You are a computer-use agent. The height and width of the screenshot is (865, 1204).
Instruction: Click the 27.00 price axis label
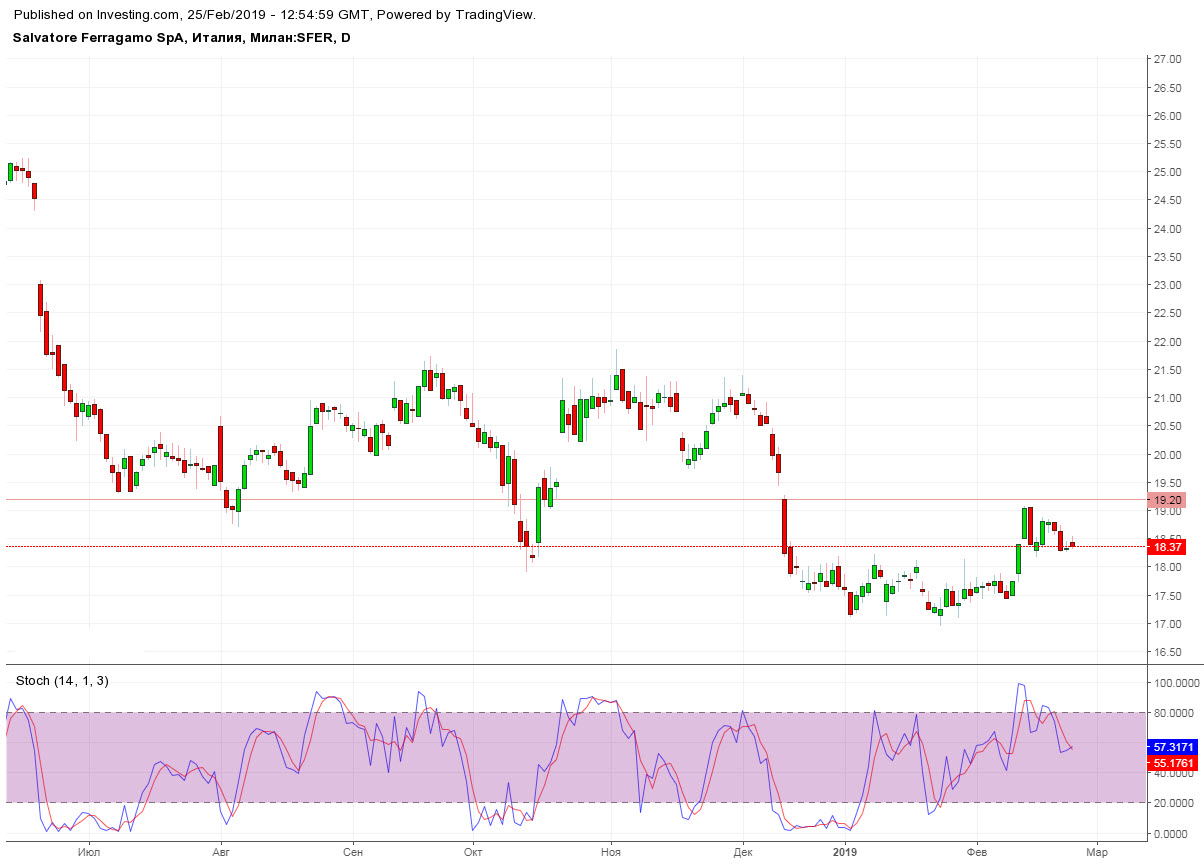pyautogui.click(x=1168, y=60)
